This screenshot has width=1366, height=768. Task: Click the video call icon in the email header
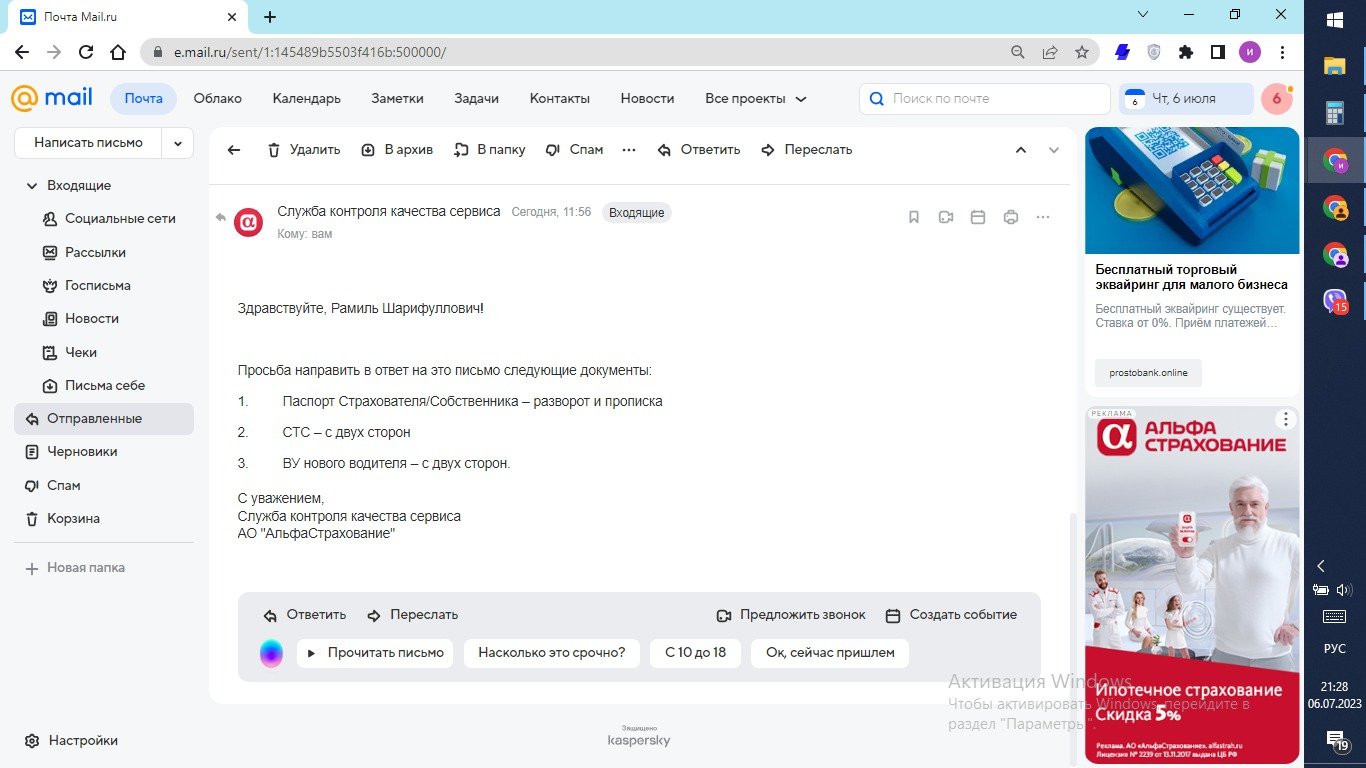tap(945, 217)
